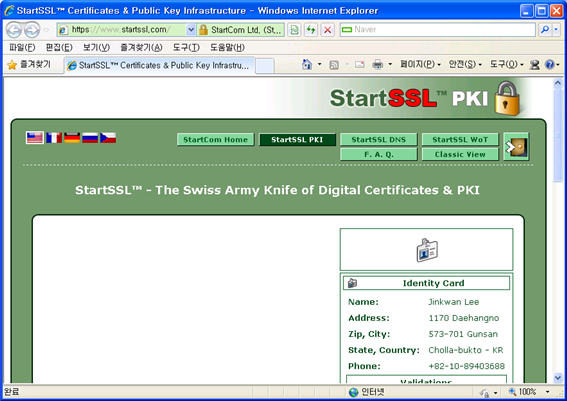The width and height of the screenshot is (567, 401).
Task: Click the StartSSL PKI navigation button
Action: click(297, 140)
